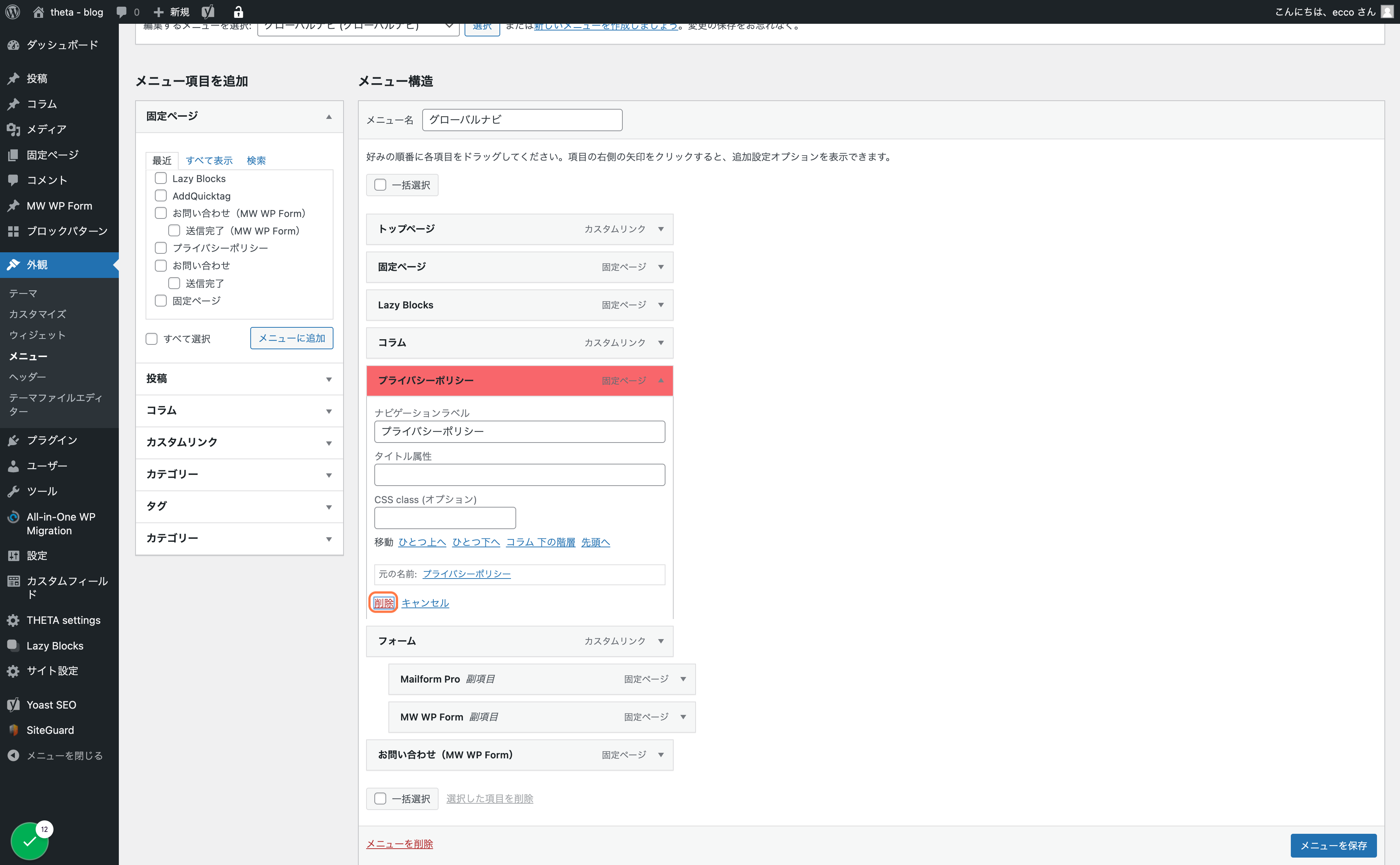Image resolution: width=1400 pixels, height=865 pixels.
Task: Click the メニューに追加 button
Action: pyautogui.click(x=292, y=338)
